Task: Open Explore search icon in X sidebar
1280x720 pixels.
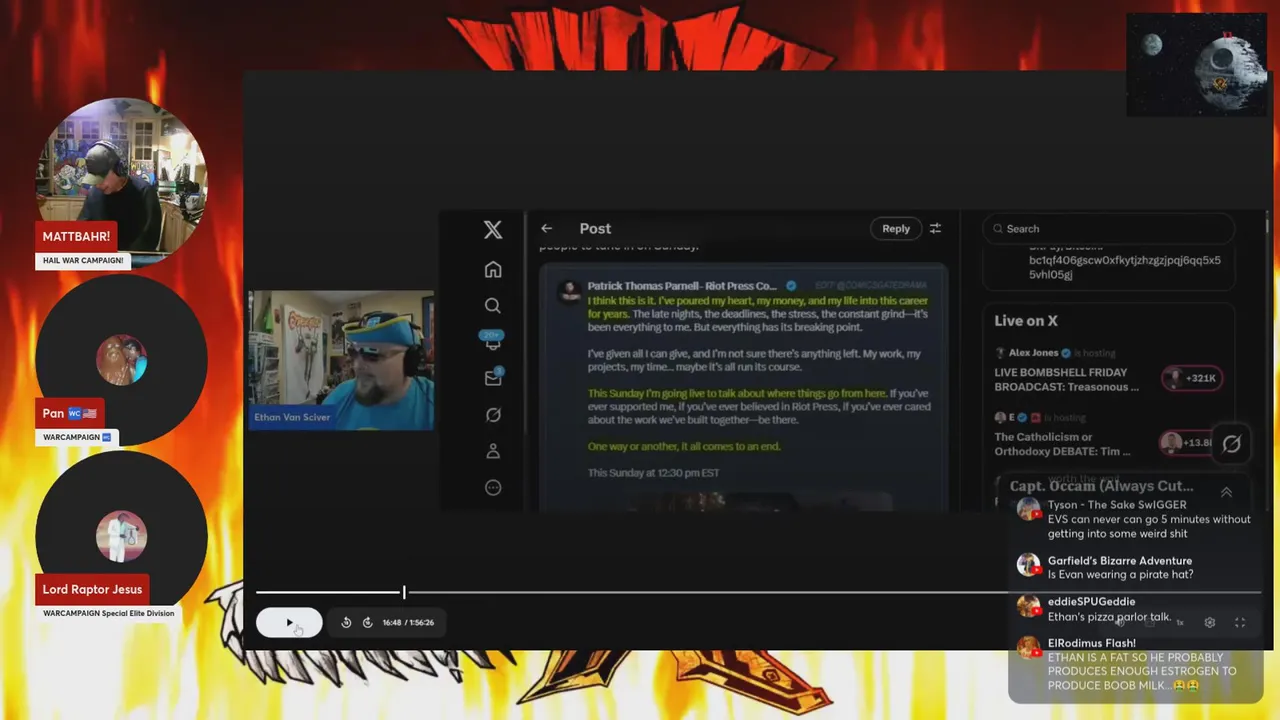Action: point(493,306)
